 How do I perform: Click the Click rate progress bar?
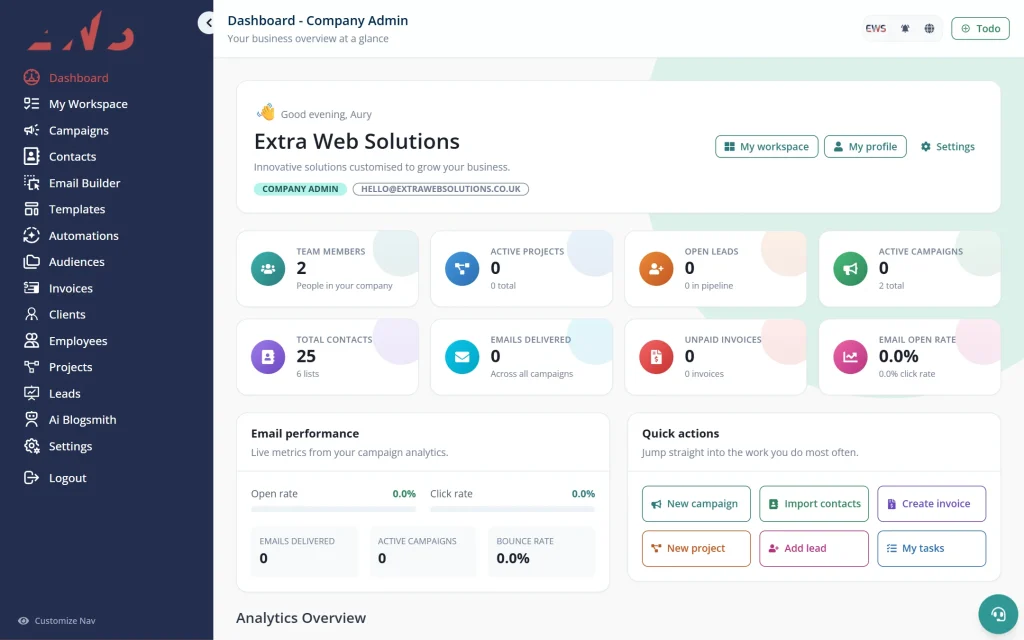coord(513,509)
